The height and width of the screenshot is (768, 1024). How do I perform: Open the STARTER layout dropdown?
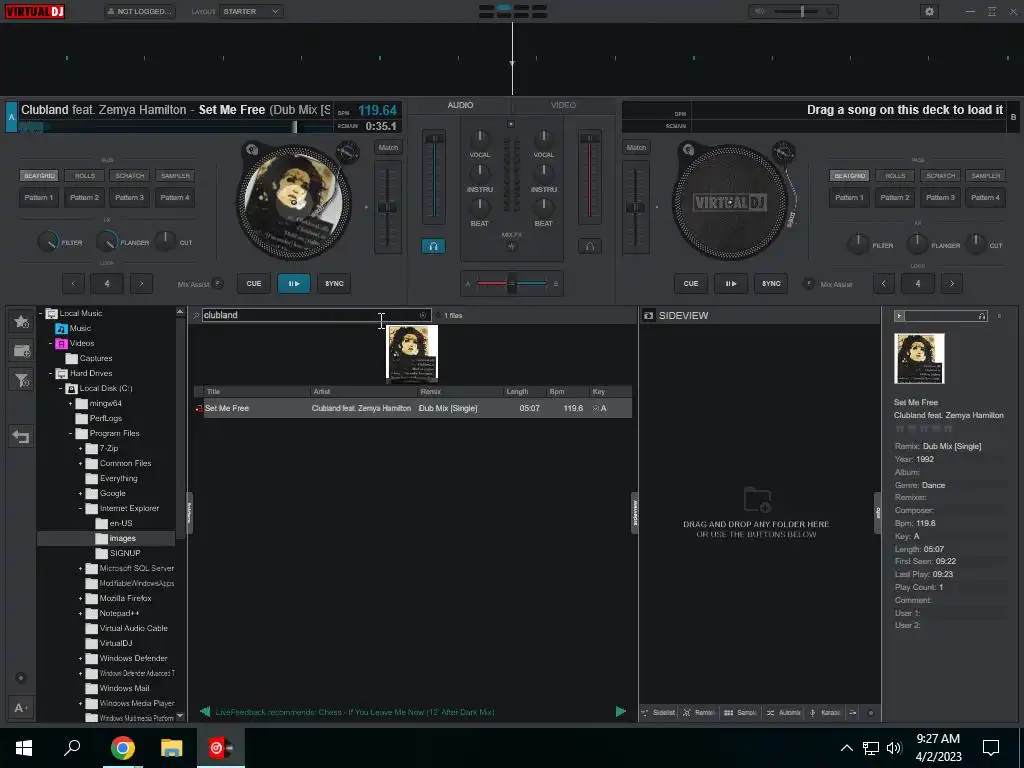pos(251,11)
